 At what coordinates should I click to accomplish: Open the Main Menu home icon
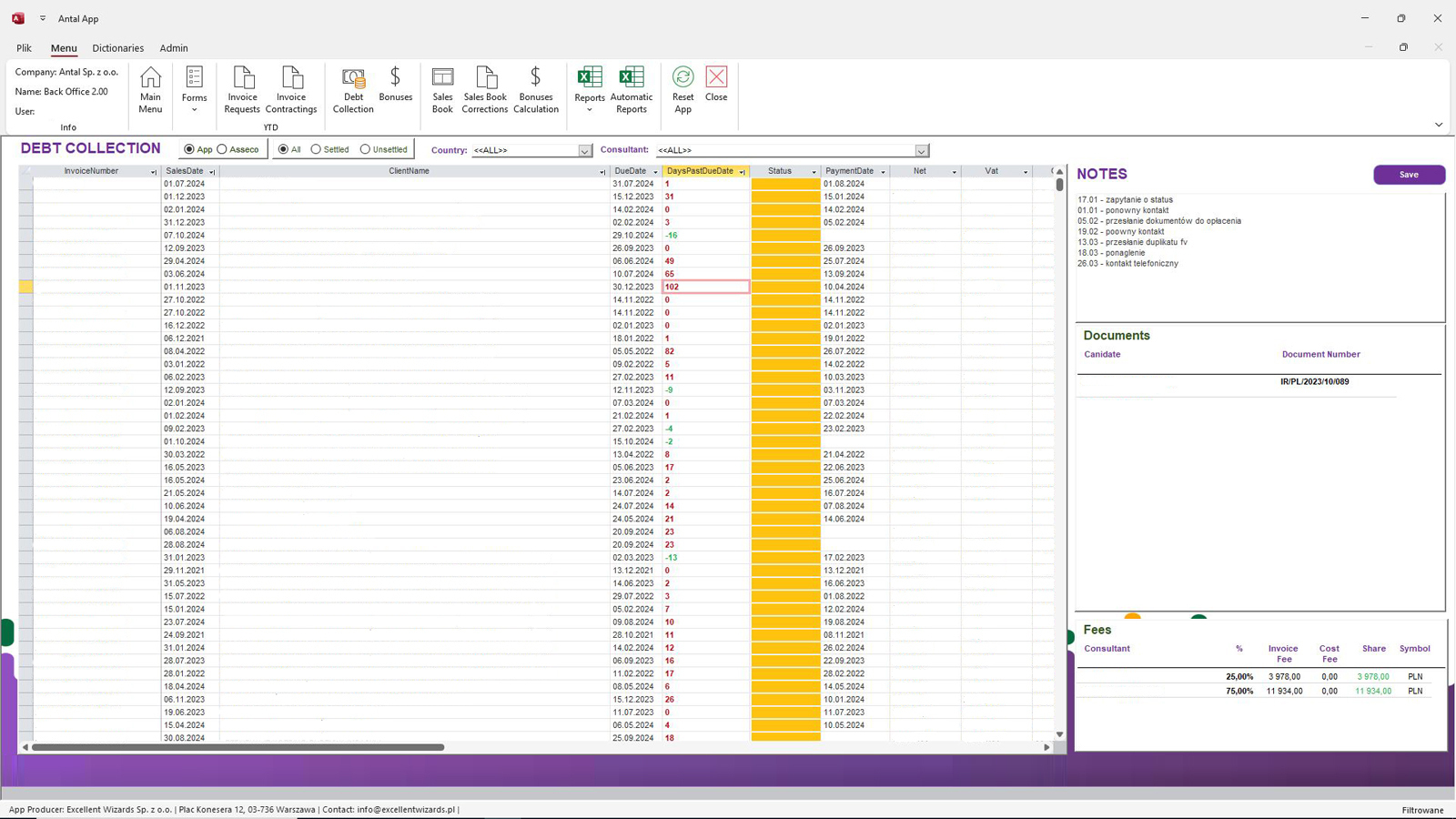point(150,89)
